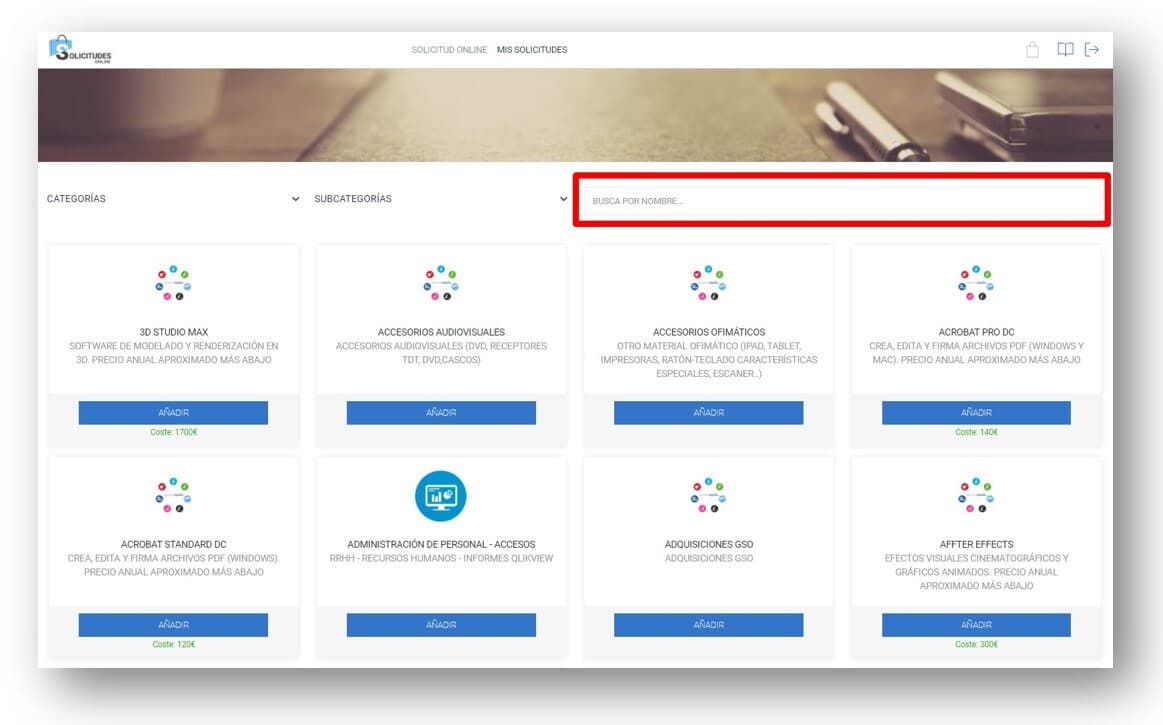Switch to Mis Solicitudes tab

[x=532, y=50]
